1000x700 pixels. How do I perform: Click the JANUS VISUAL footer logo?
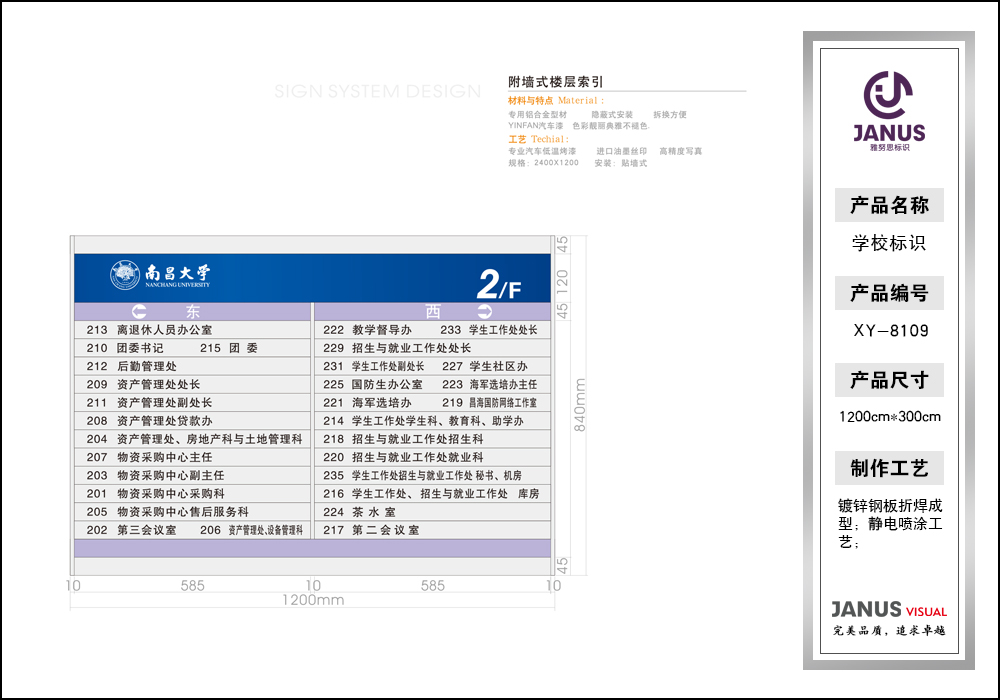pyautogui.click(x=888, y=610)
